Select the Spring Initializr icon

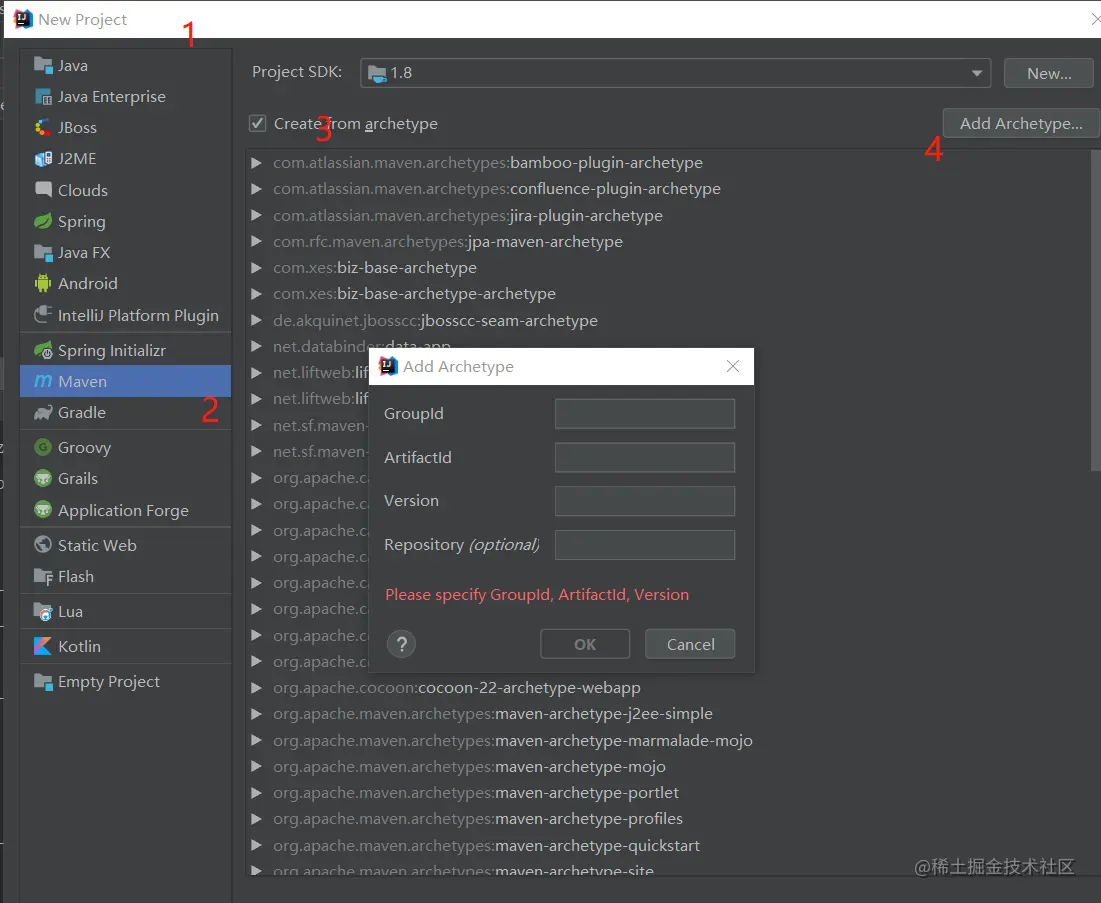(44, 350)
